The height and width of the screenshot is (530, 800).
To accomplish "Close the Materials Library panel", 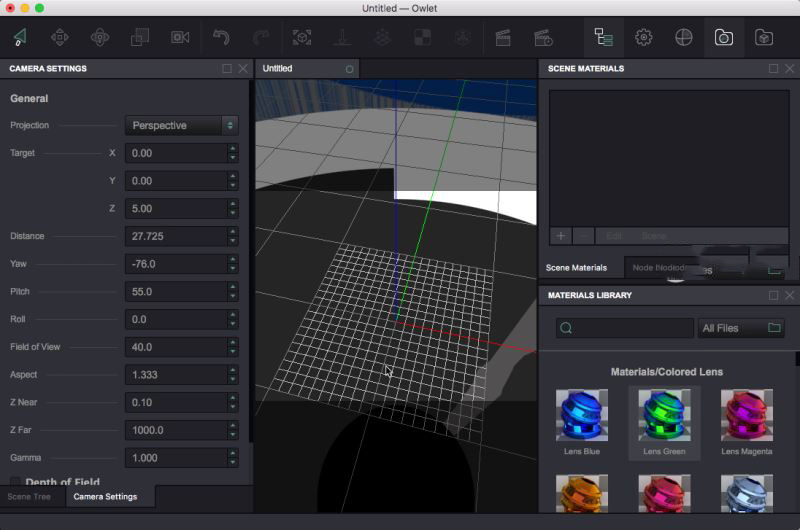I will (789, 295).
